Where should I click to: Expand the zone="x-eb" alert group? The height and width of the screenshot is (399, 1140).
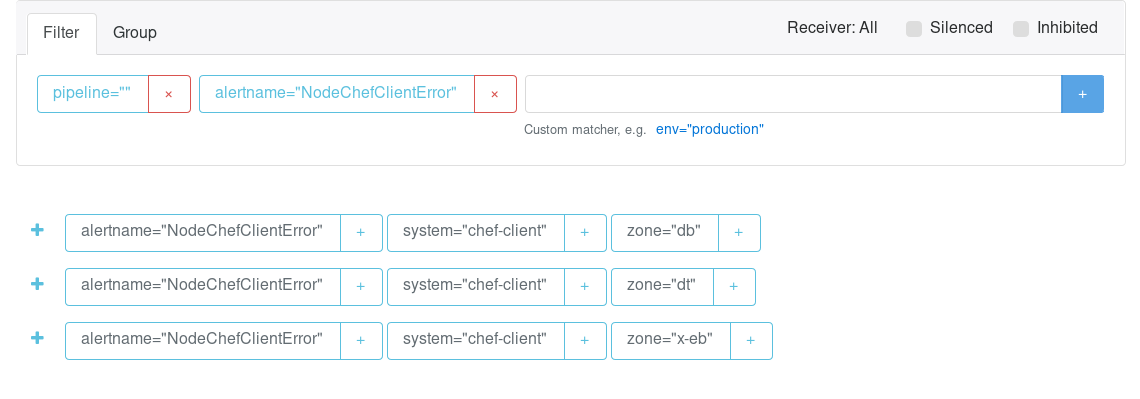point(37,337)
